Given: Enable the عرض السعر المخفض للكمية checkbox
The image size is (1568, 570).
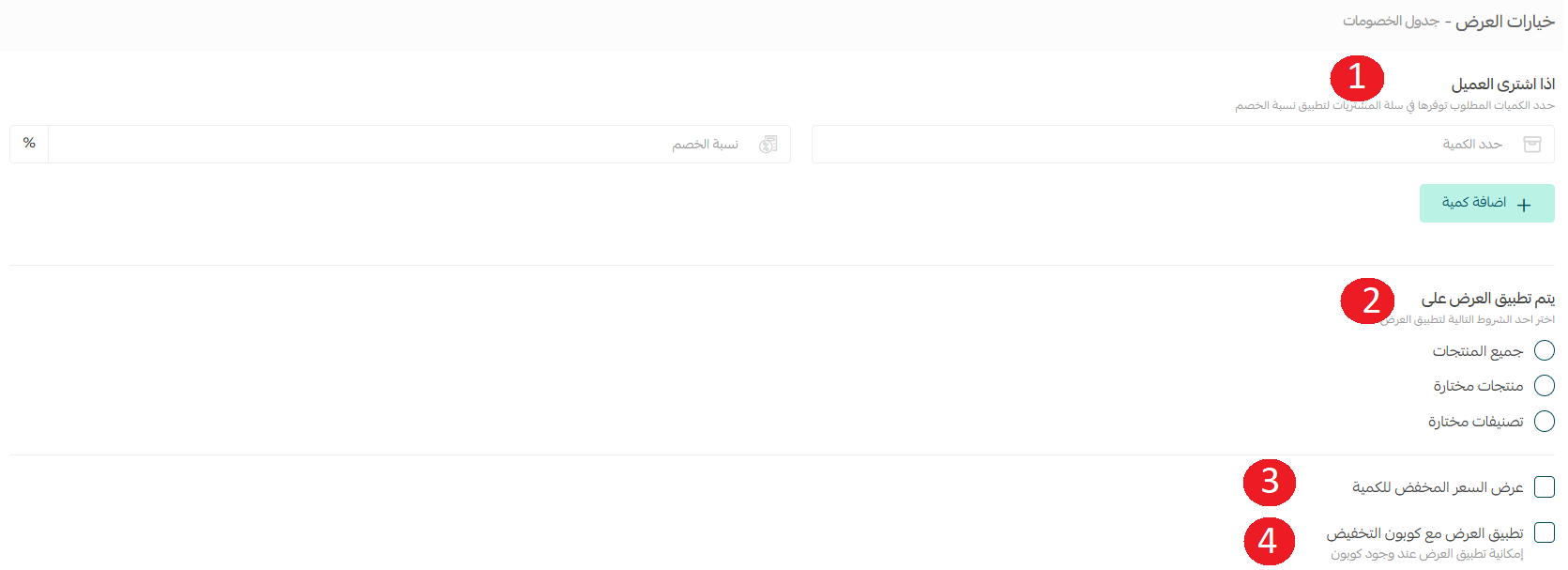Looking at the screenshot, I should click(x=1544, y=487).
